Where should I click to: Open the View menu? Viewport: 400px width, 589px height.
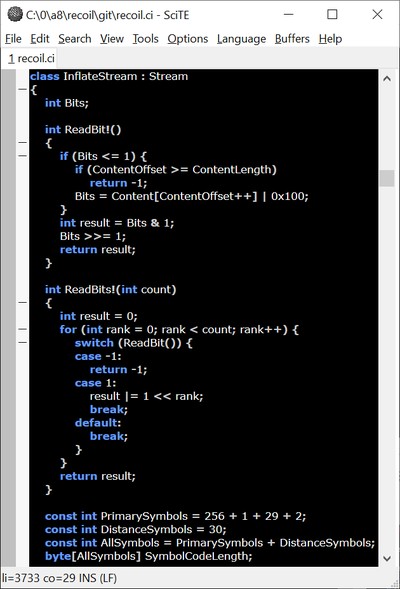coord(112,39)
